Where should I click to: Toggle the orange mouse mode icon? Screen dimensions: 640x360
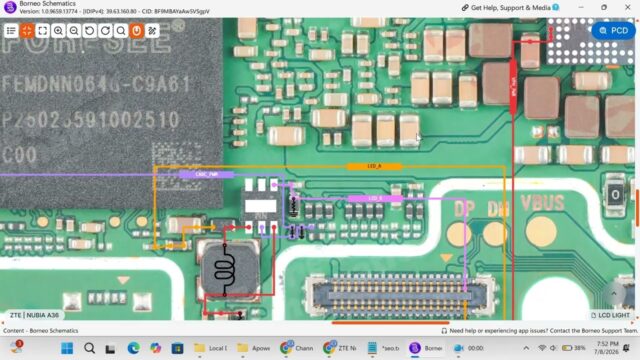coord(136,31)
